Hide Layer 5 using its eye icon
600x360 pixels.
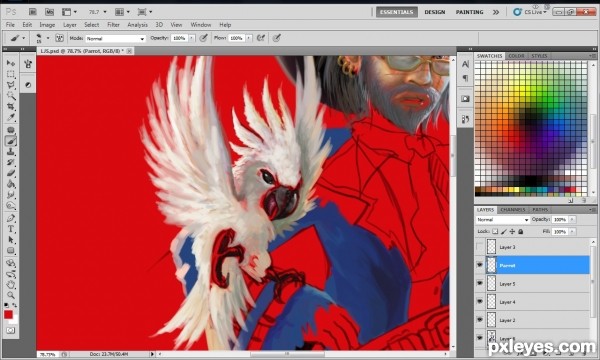point(479,283)
